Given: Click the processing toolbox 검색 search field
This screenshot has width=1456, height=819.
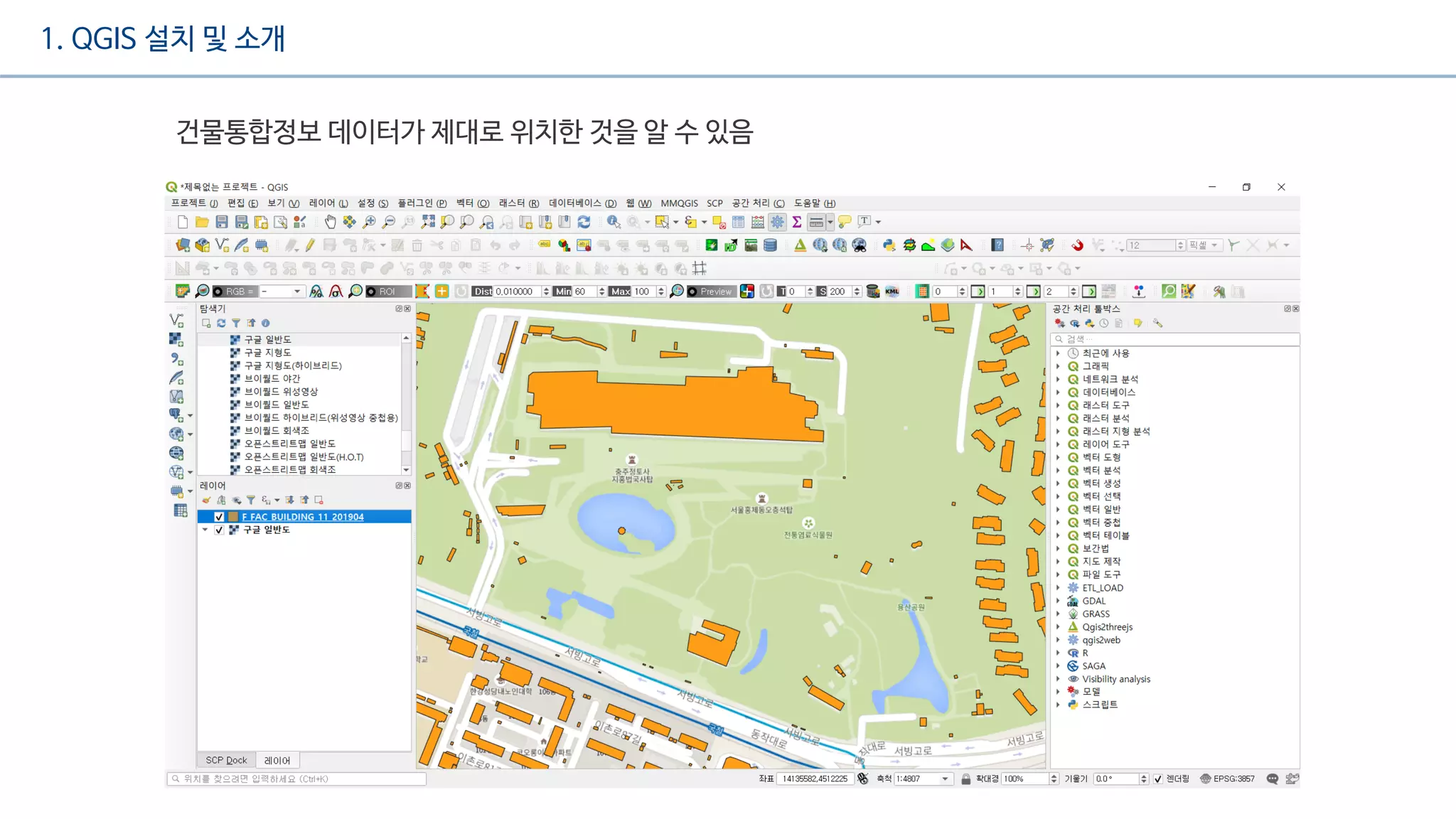Looking at the screenshot, I should tap(1176, 339).
